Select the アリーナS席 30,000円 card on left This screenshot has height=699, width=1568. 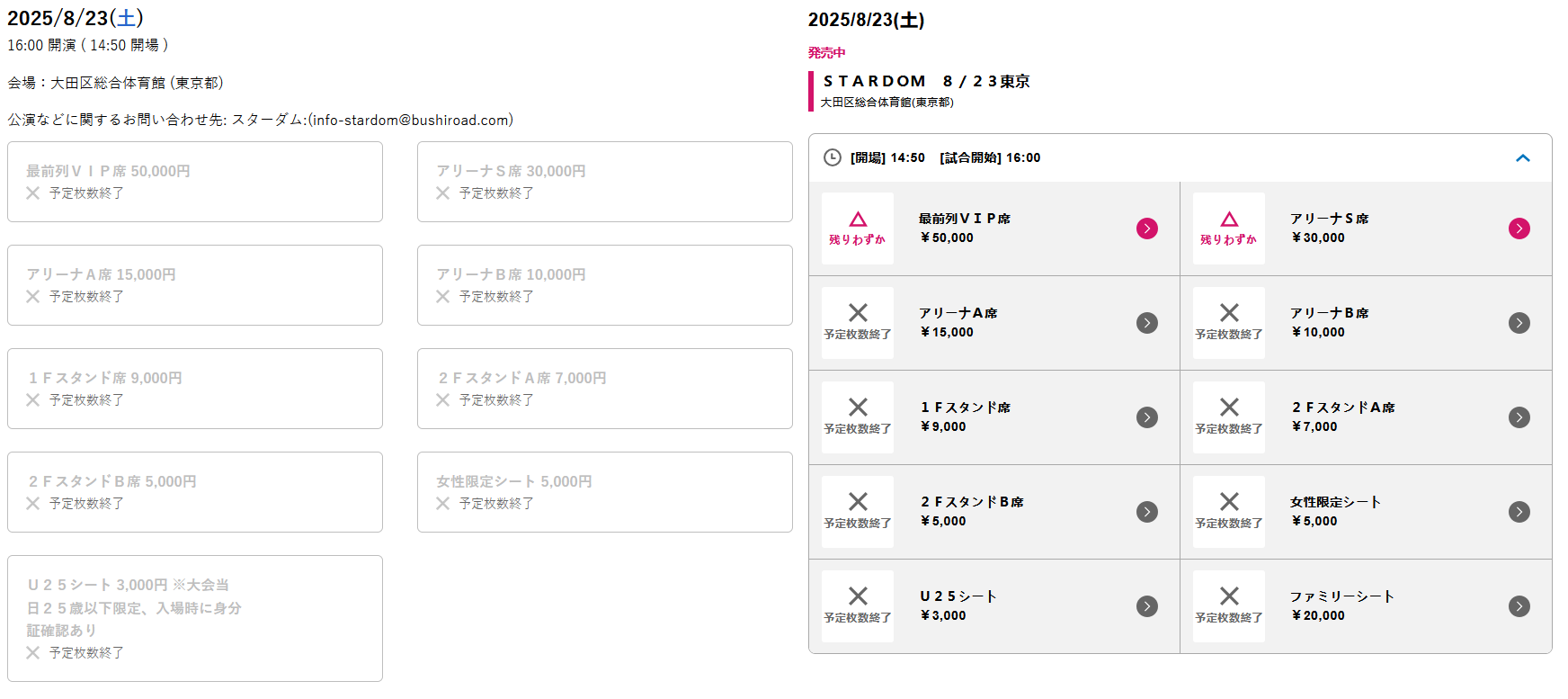click(x=604, y=182)
